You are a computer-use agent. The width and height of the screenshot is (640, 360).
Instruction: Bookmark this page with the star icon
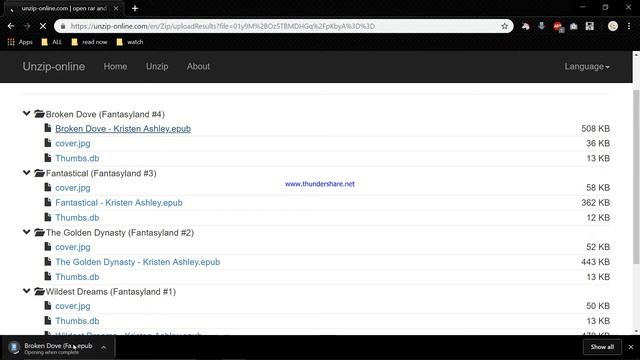point(504,26)
